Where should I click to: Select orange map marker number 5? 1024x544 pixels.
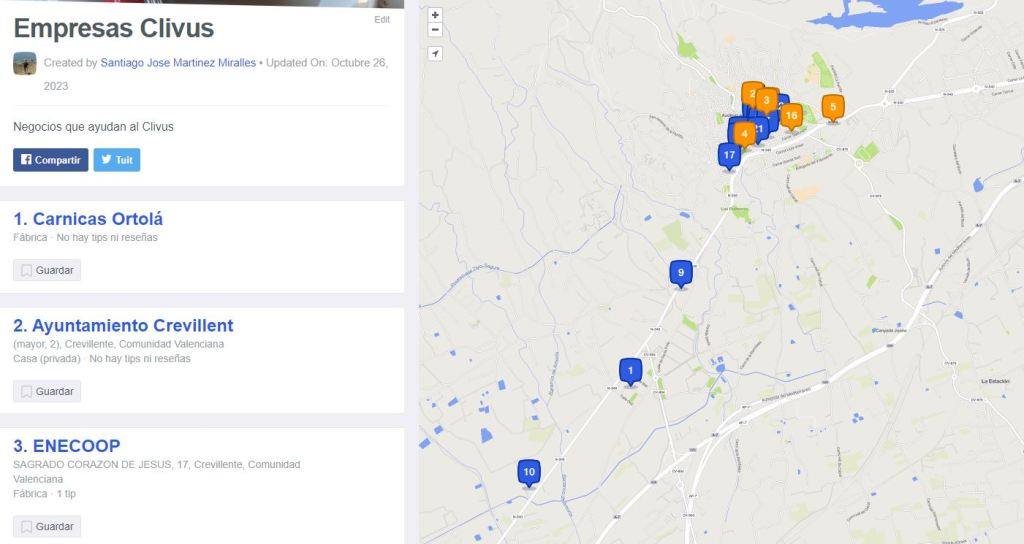point(832,106)
